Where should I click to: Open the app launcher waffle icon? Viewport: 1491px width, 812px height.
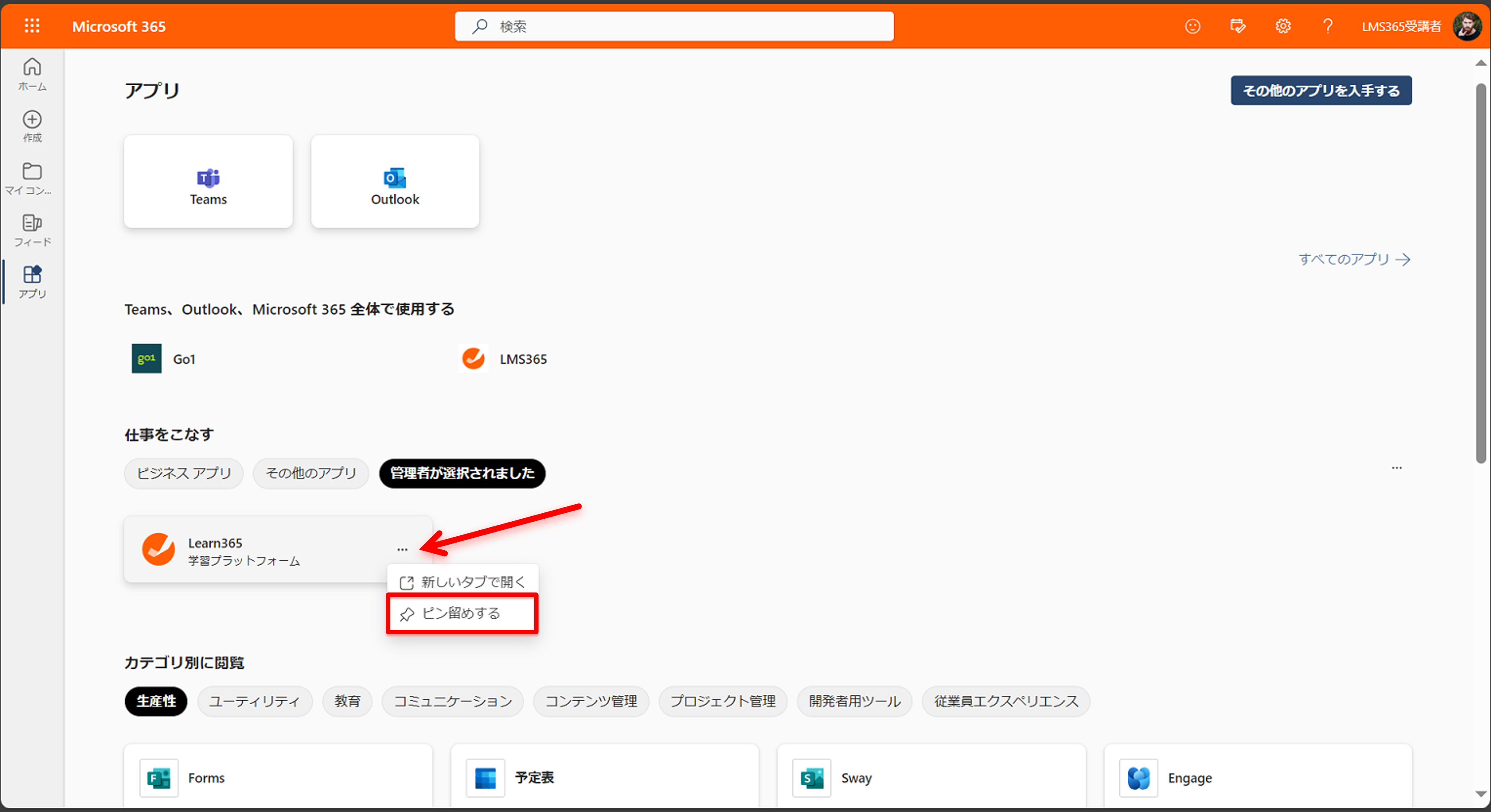coord(32,26)
